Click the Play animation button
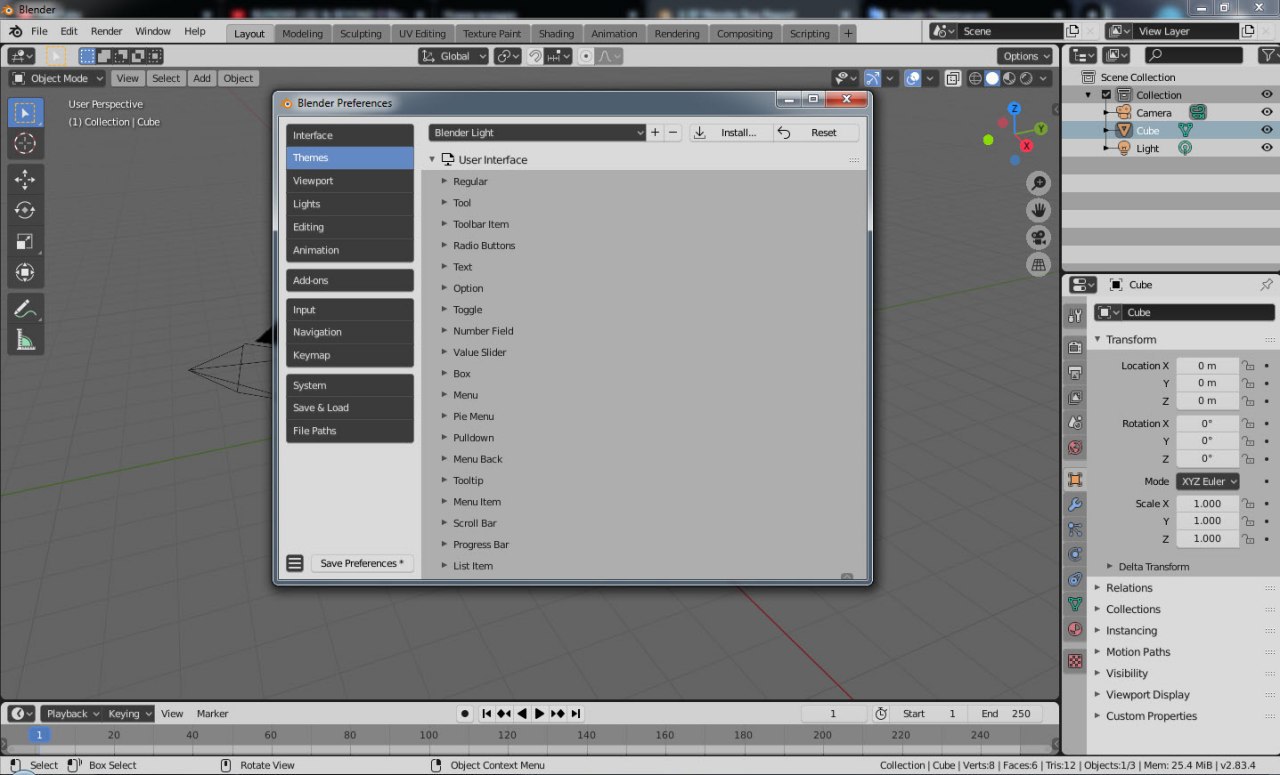Viewport: 1280px width, 775px height. point(539,713)
